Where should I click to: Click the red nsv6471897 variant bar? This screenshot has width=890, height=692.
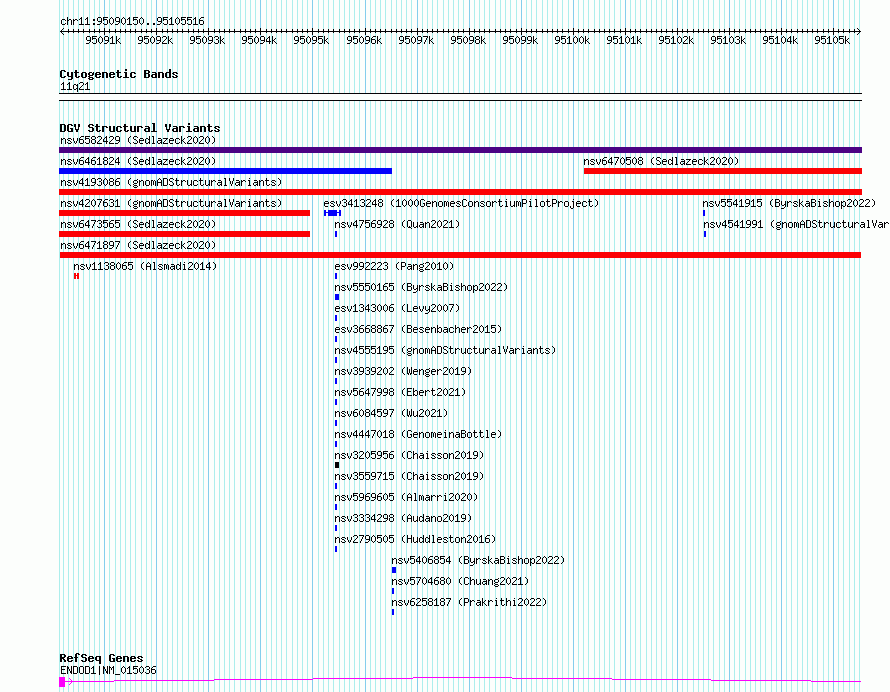460,255
